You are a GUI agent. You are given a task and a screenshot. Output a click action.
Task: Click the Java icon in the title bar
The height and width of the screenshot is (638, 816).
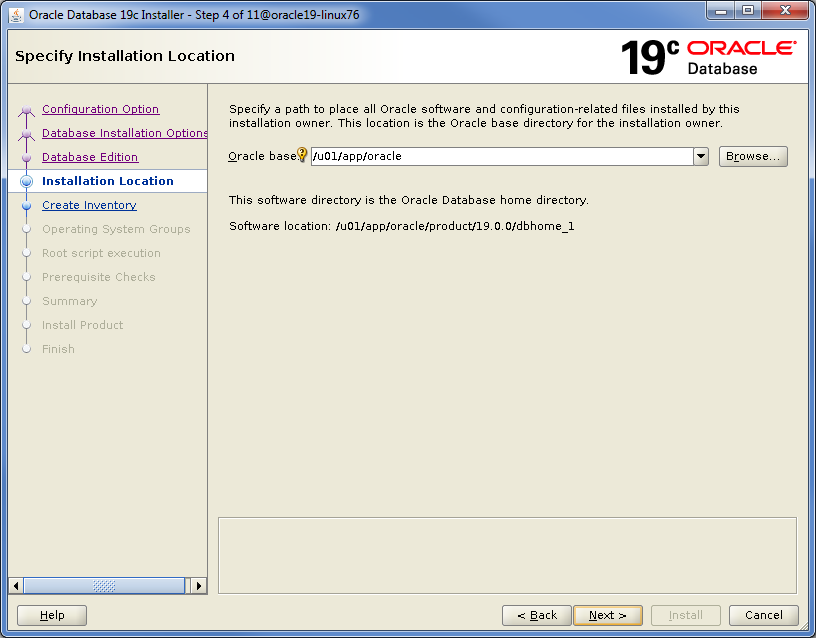click(x=16, y=14)
